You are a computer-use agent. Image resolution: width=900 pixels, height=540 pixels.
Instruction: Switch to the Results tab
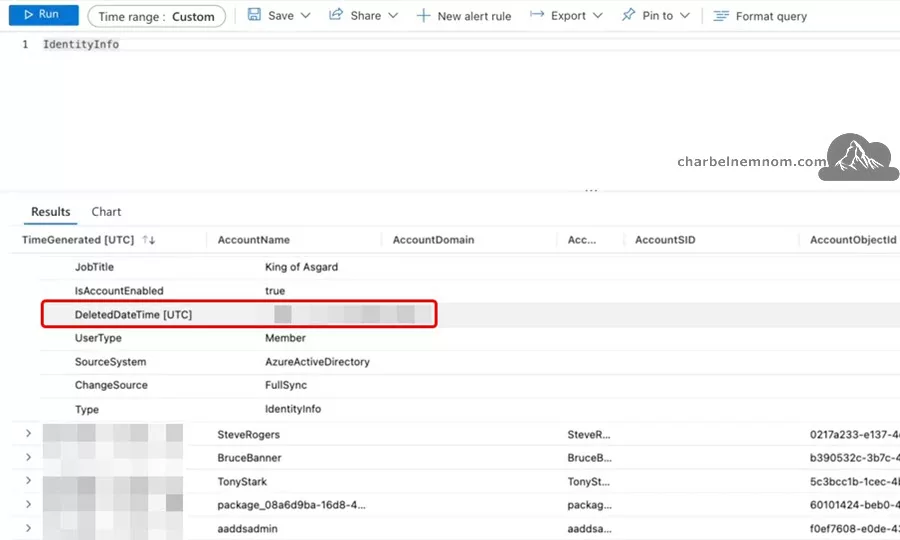(x=51, y=212)
